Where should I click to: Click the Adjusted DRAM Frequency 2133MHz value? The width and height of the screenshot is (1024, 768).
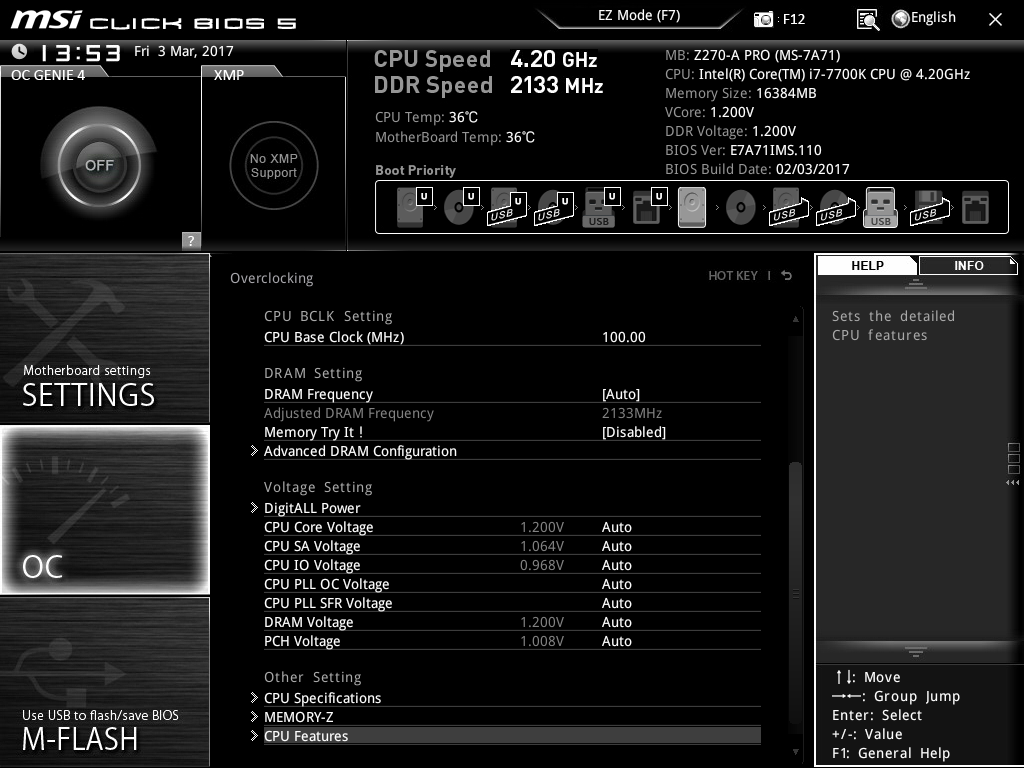[632, 413]
